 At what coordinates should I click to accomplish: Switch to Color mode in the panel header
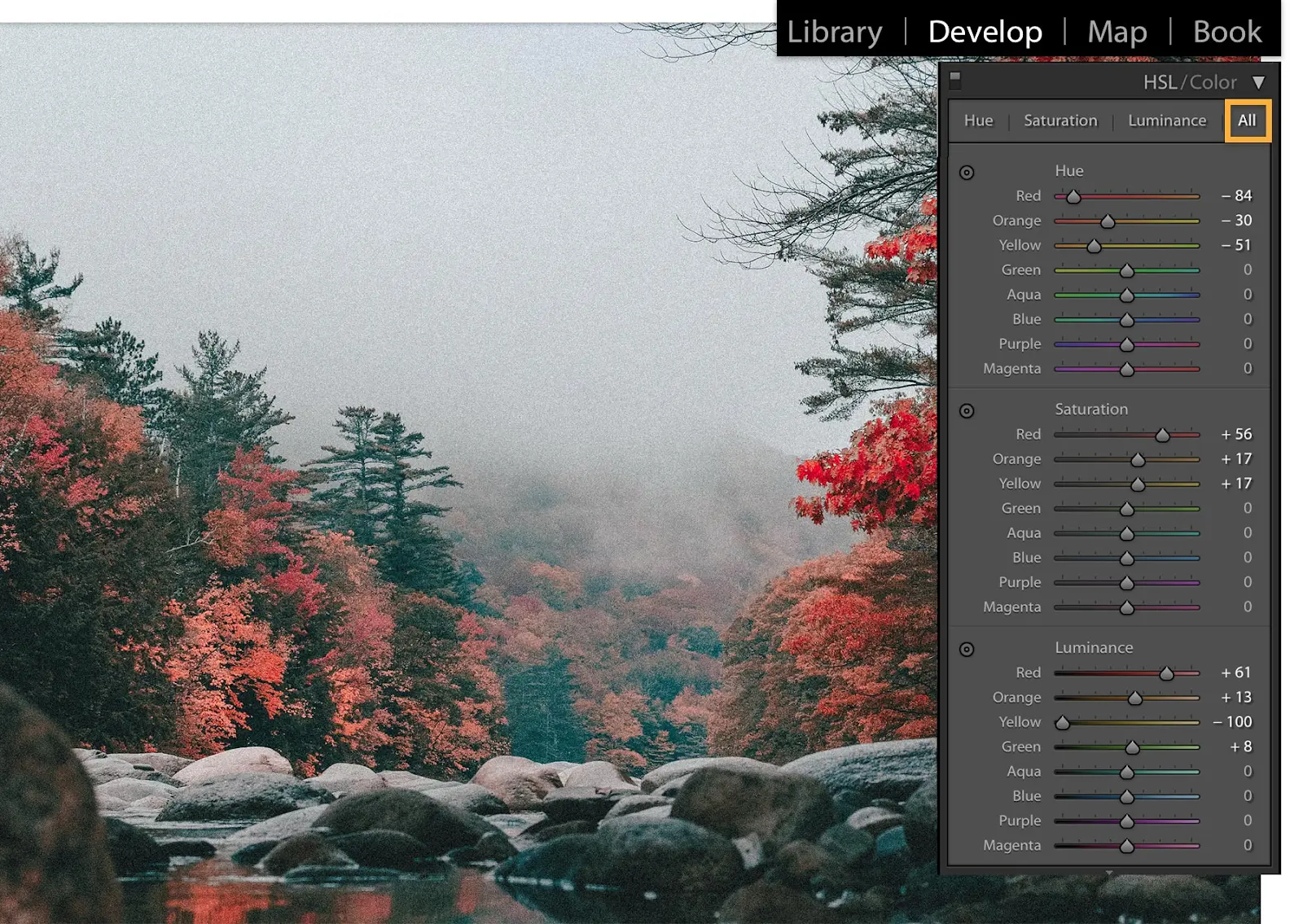point(1213,81)
